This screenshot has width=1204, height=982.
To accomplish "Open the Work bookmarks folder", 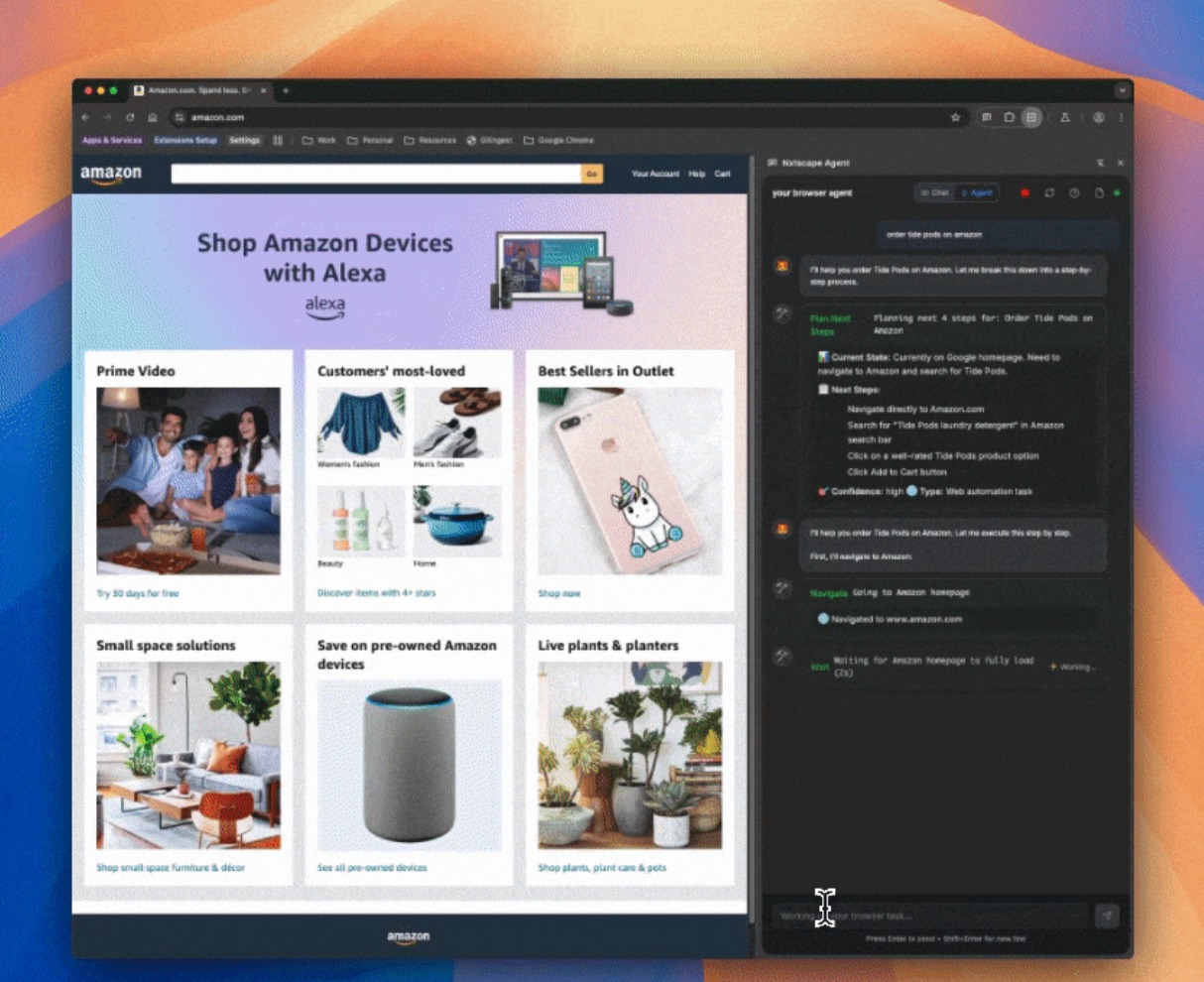I will 319,140.
